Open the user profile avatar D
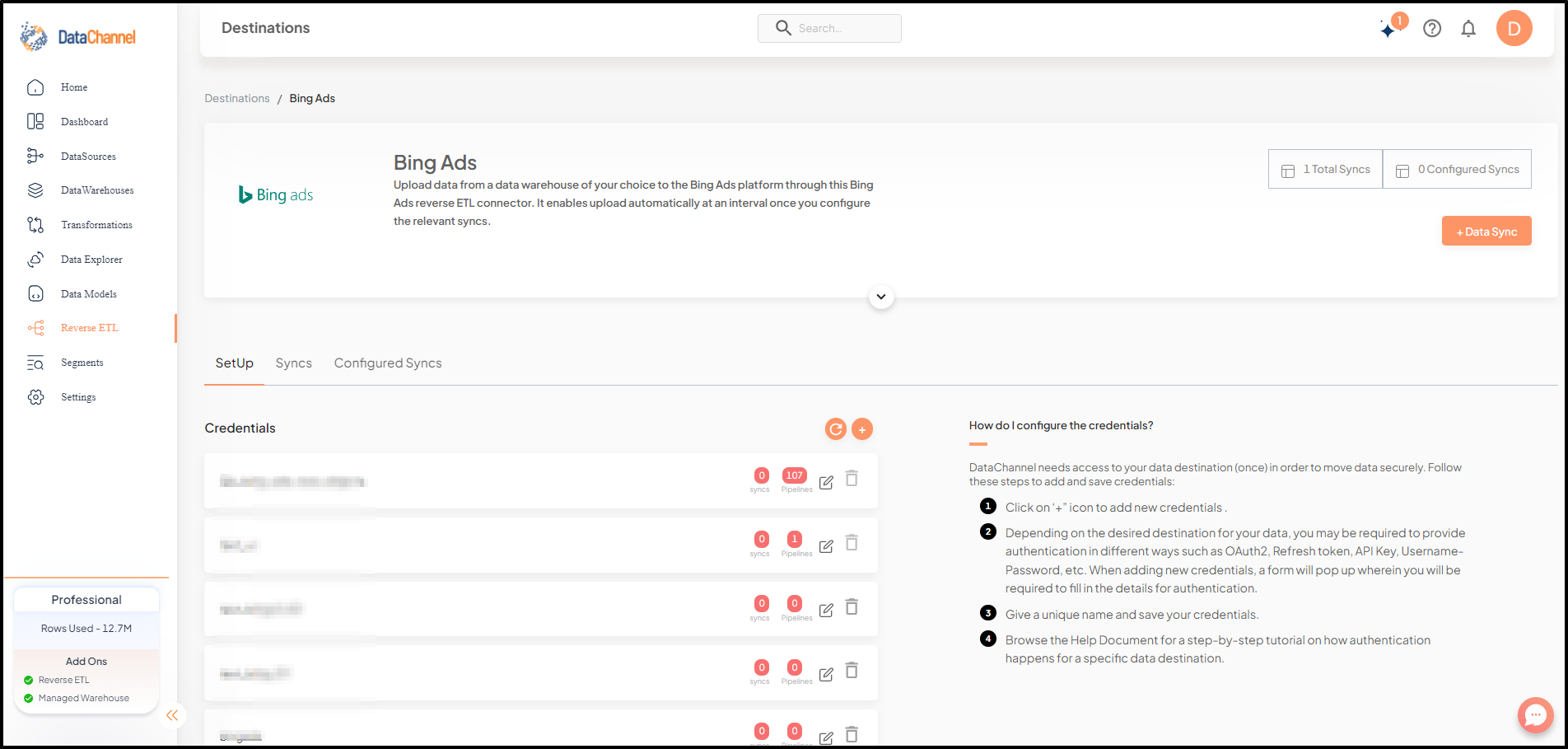 tap(1514, 28)
